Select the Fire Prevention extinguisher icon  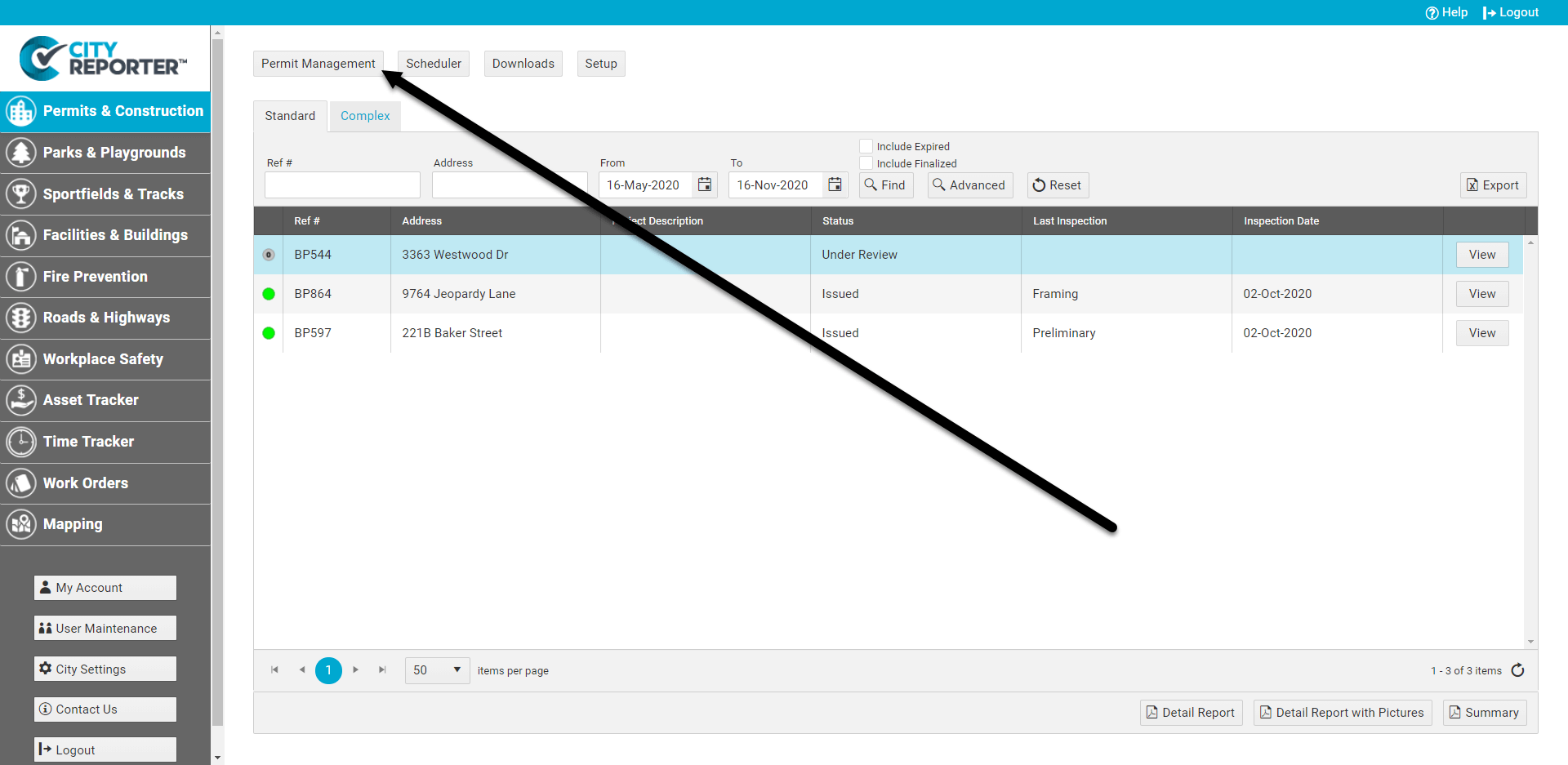click(21, 277)
